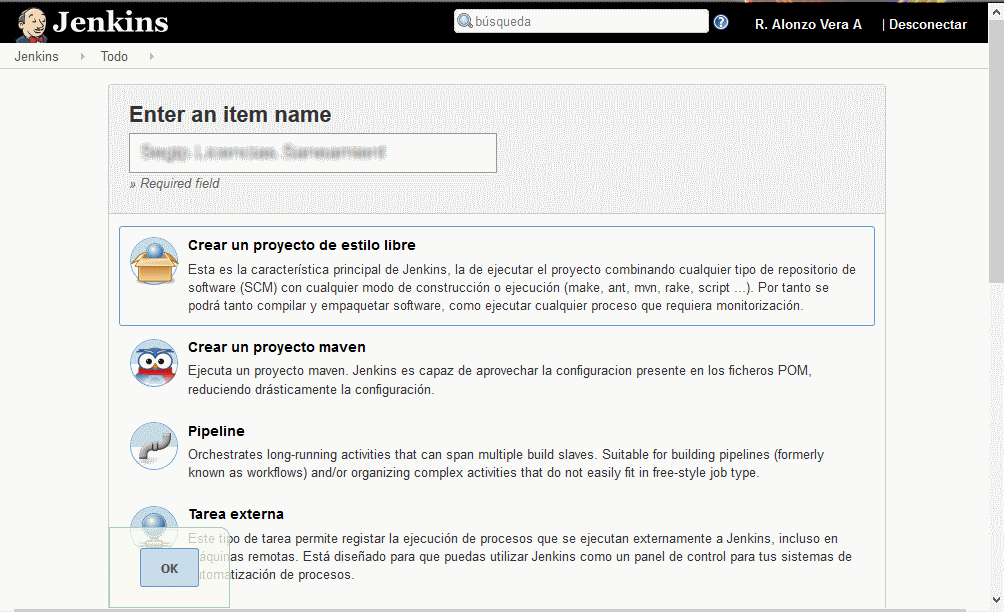The image size is (1004, 612).
Task: Click the item name input field
Action: [312, 153]
